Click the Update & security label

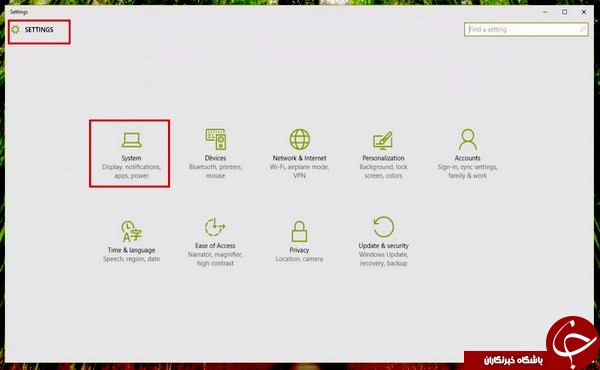[x=383, y=246]
